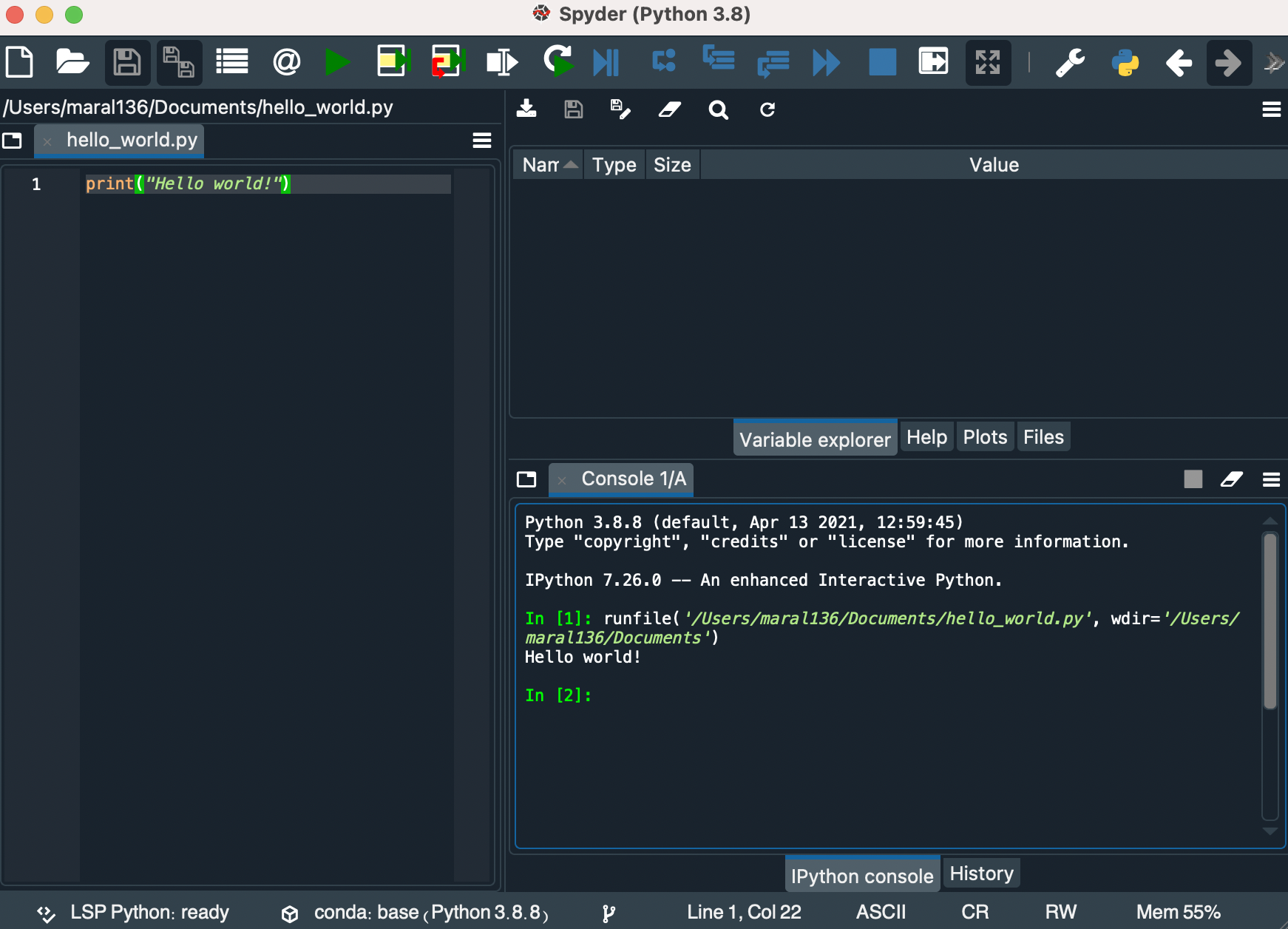This screenshot has height=929, width=1288.
Task: Click the import data download icon
Action: pyautogui.click(x=526, y=109)
